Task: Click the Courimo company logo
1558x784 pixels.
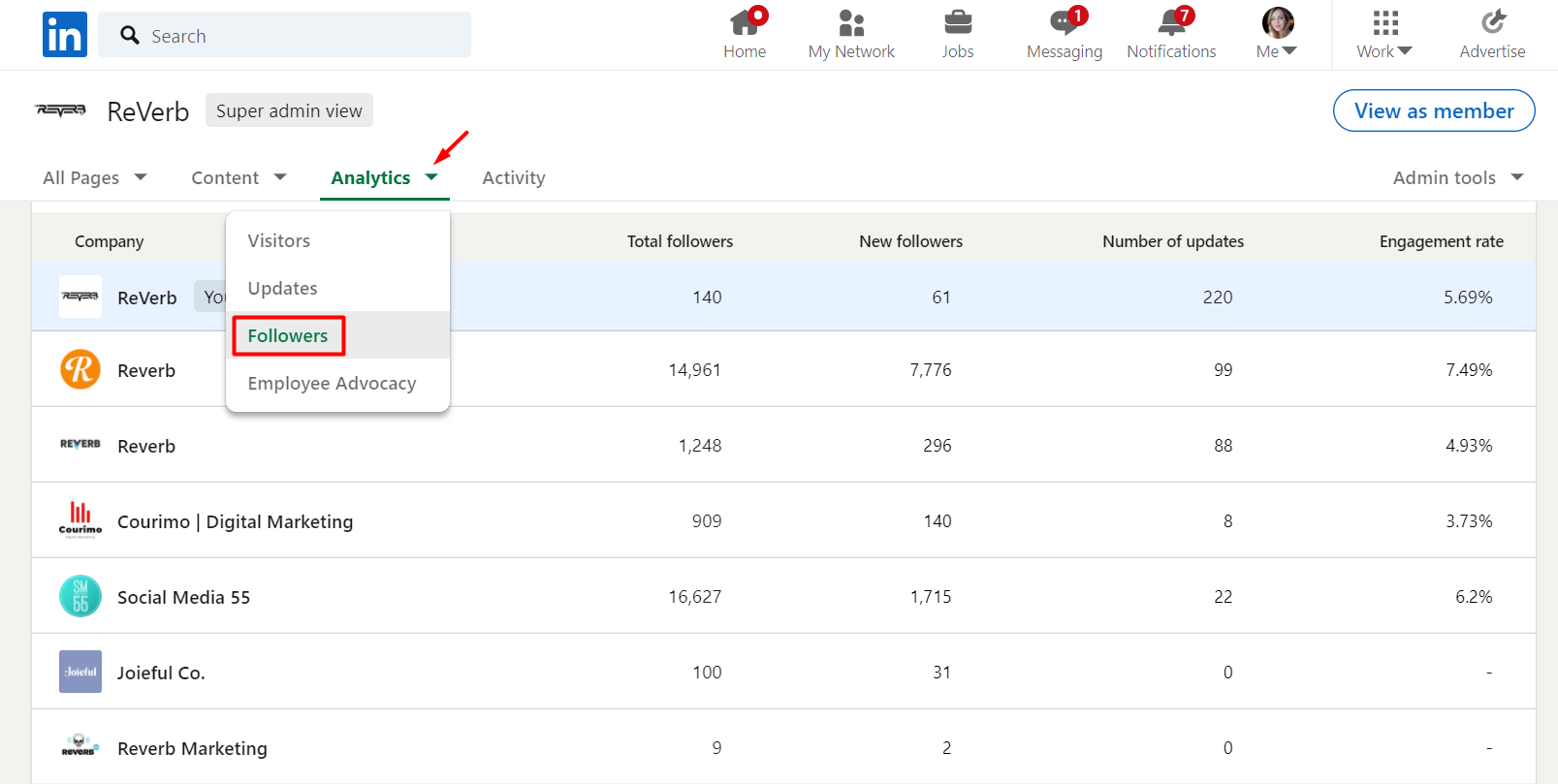Action: [x=80, y=519]
